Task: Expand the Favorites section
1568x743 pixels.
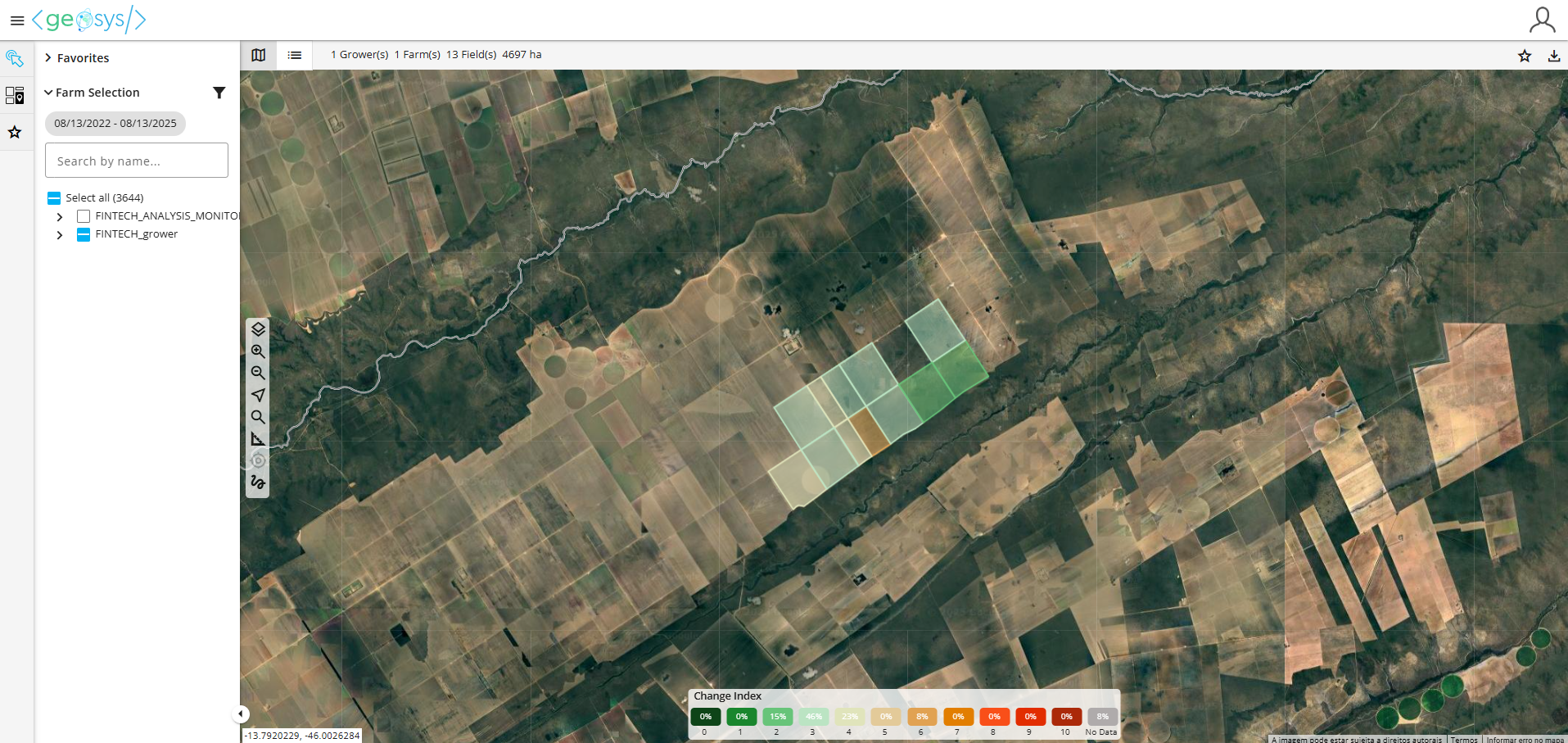Action: coord(48,58)
